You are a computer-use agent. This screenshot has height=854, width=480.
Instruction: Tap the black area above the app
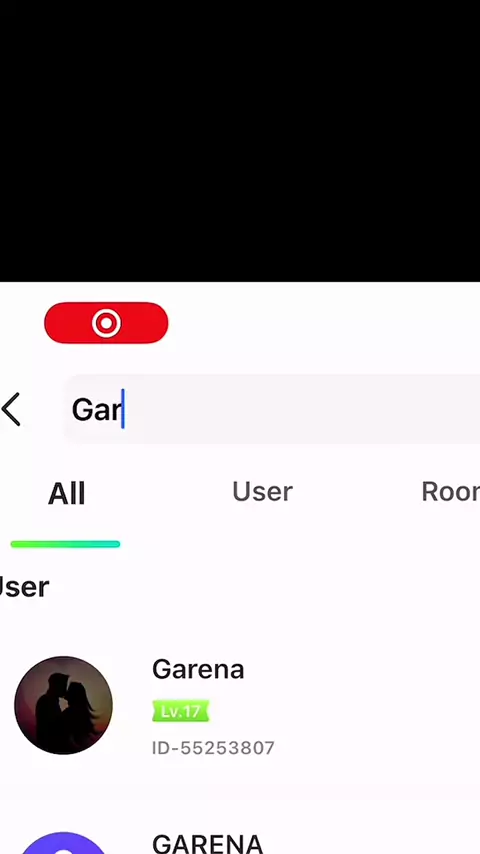coord(240,141)
